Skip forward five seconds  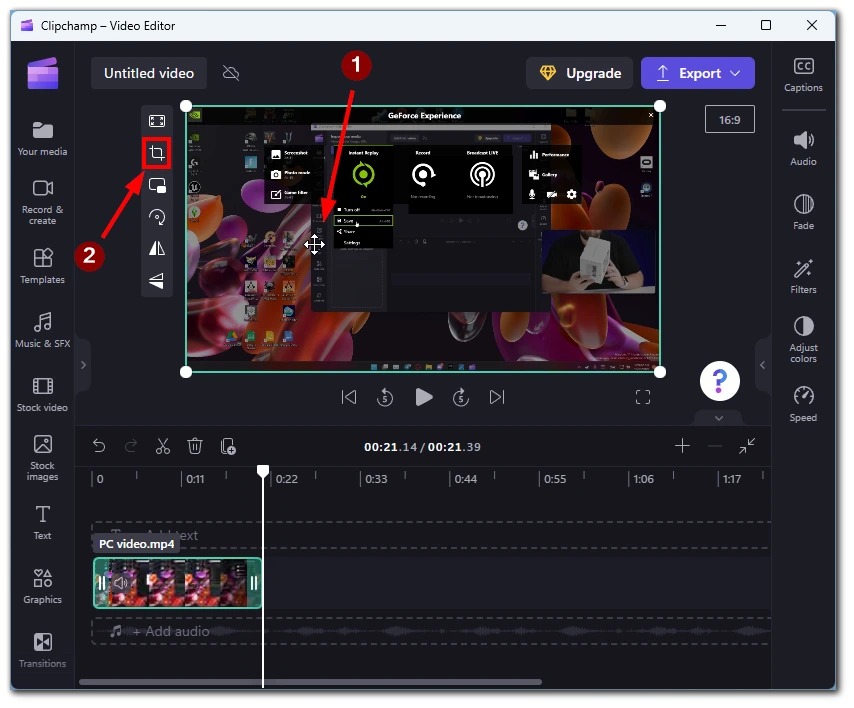pyautogui.click(x=461, y=397)
